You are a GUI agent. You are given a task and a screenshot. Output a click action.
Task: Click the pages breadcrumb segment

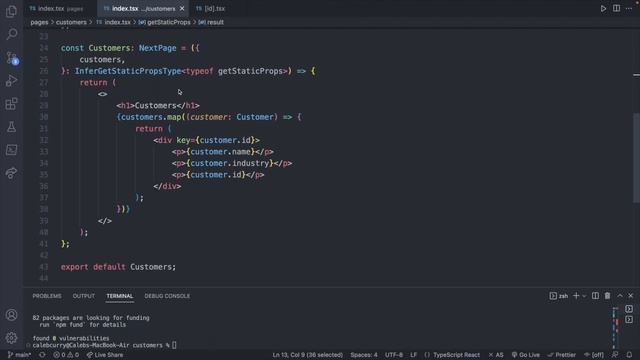point(39,22)
